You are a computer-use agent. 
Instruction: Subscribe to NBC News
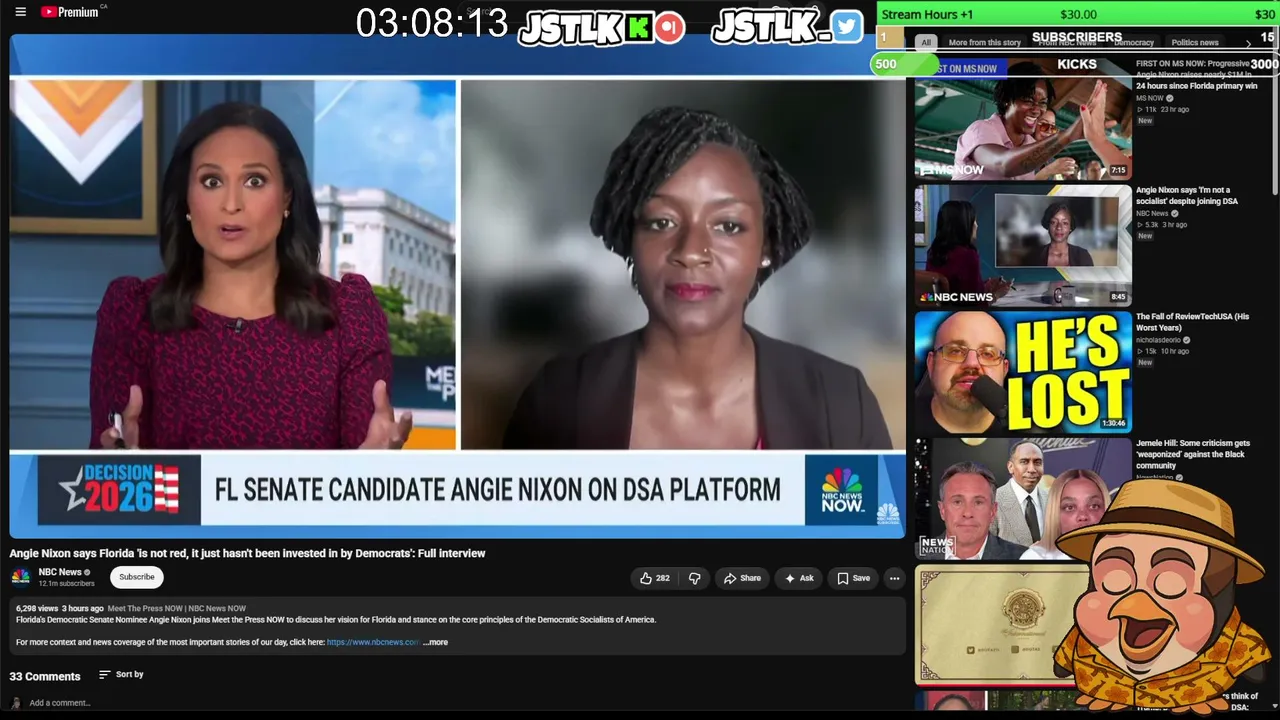(x=137, y=577)
